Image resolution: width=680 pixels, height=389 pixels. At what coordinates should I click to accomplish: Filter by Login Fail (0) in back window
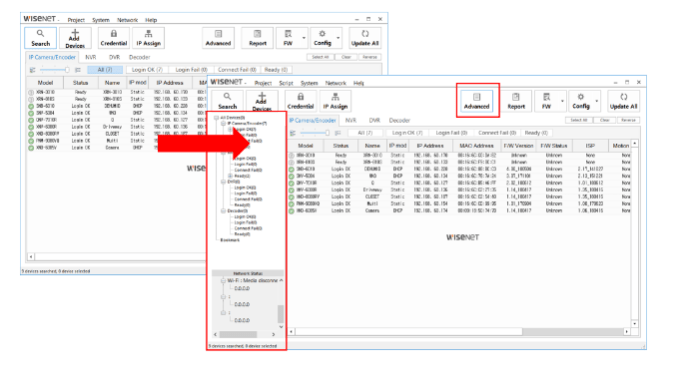pyautogui.click(x=191, y=70)
